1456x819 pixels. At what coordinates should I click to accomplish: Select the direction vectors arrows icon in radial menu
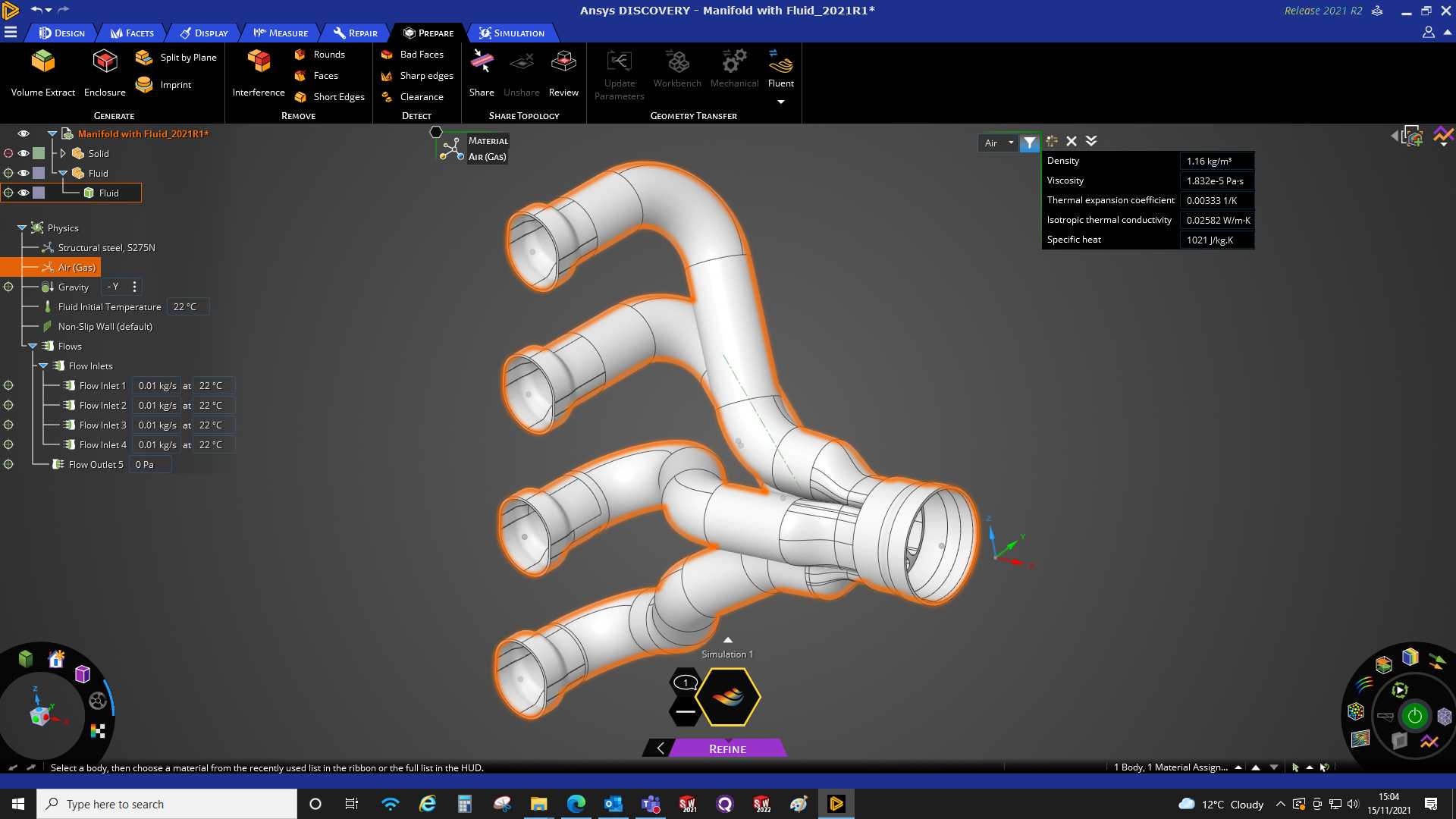click(1437, 661)
